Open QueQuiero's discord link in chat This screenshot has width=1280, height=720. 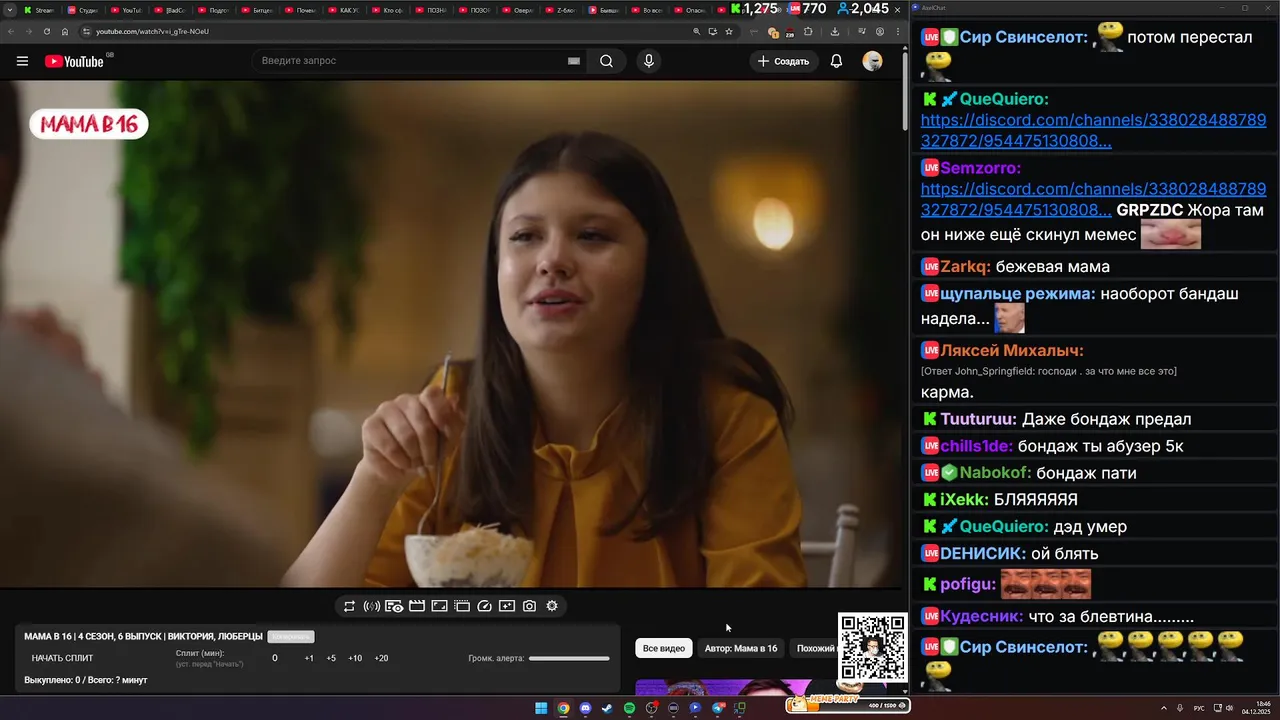pos(1093,130)
